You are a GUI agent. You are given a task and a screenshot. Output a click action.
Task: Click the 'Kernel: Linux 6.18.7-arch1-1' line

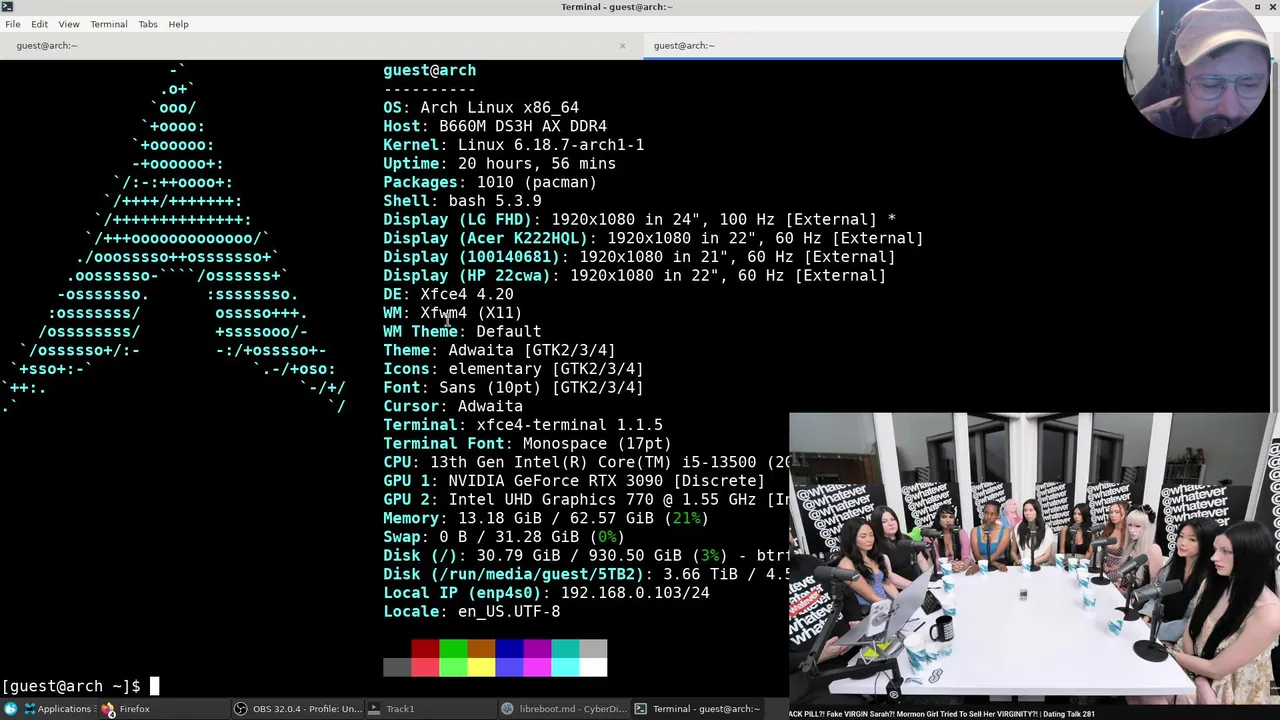pyautogui.click(x=513, y=145)
